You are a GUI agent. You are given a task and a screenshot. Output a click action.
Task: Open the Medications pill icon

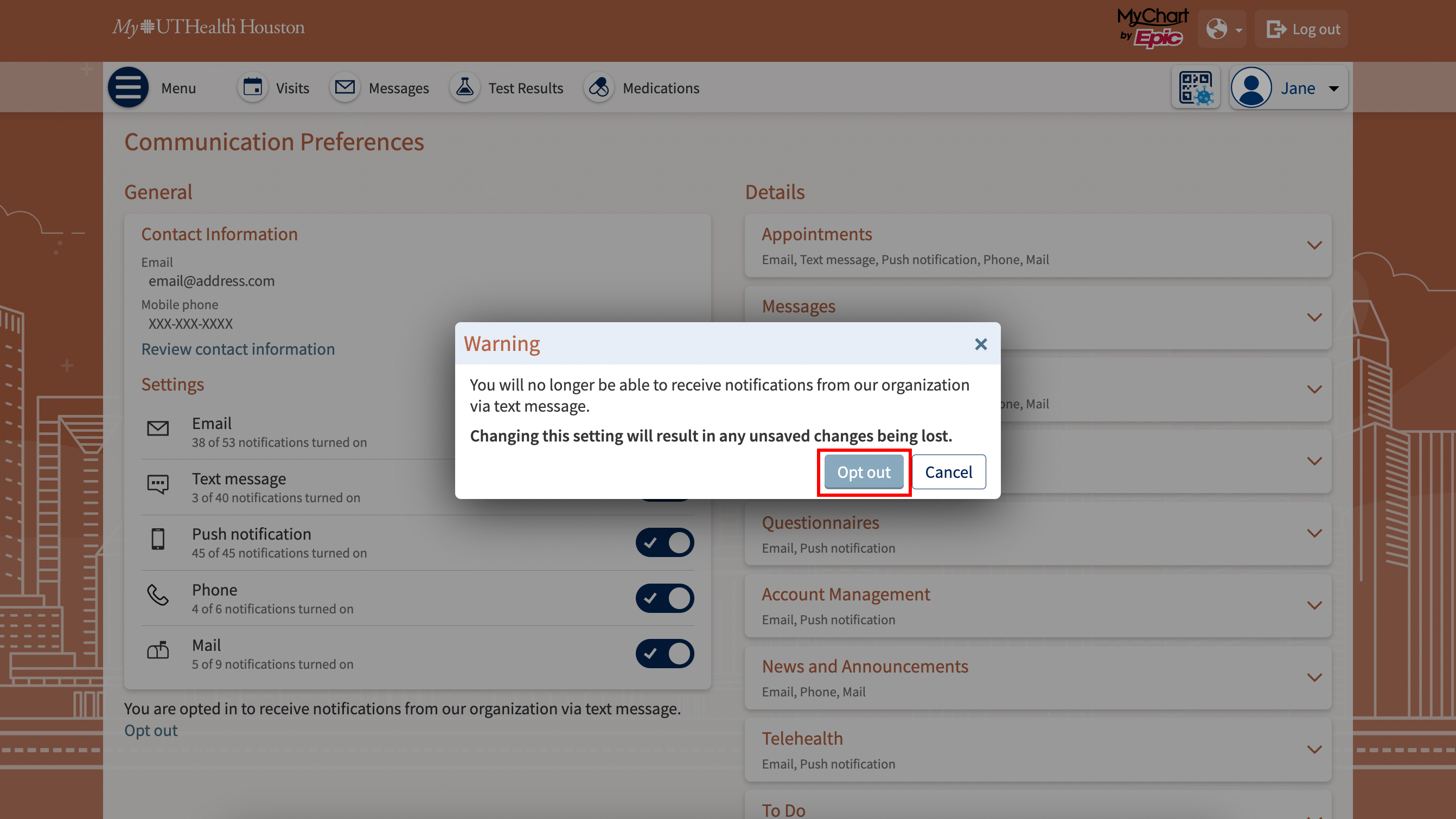coord(598,88)
